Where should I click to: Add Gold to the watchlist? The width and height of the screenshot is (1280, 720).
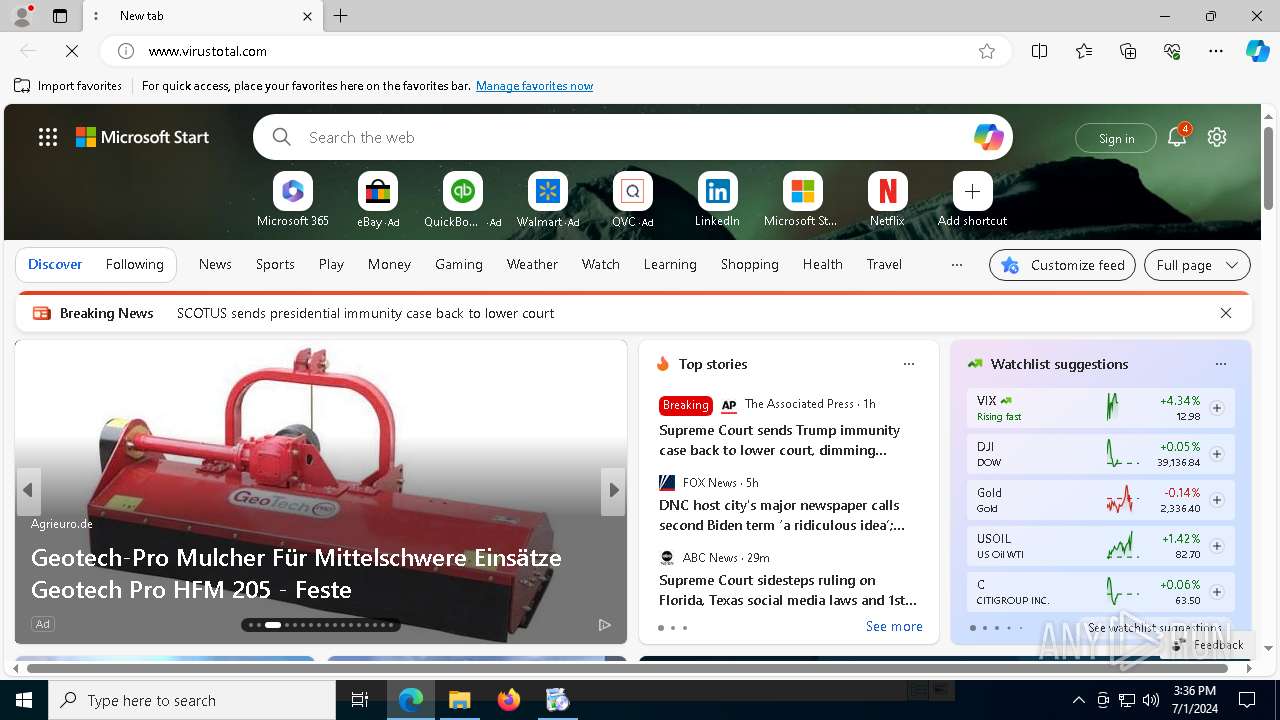[1217, 500]
